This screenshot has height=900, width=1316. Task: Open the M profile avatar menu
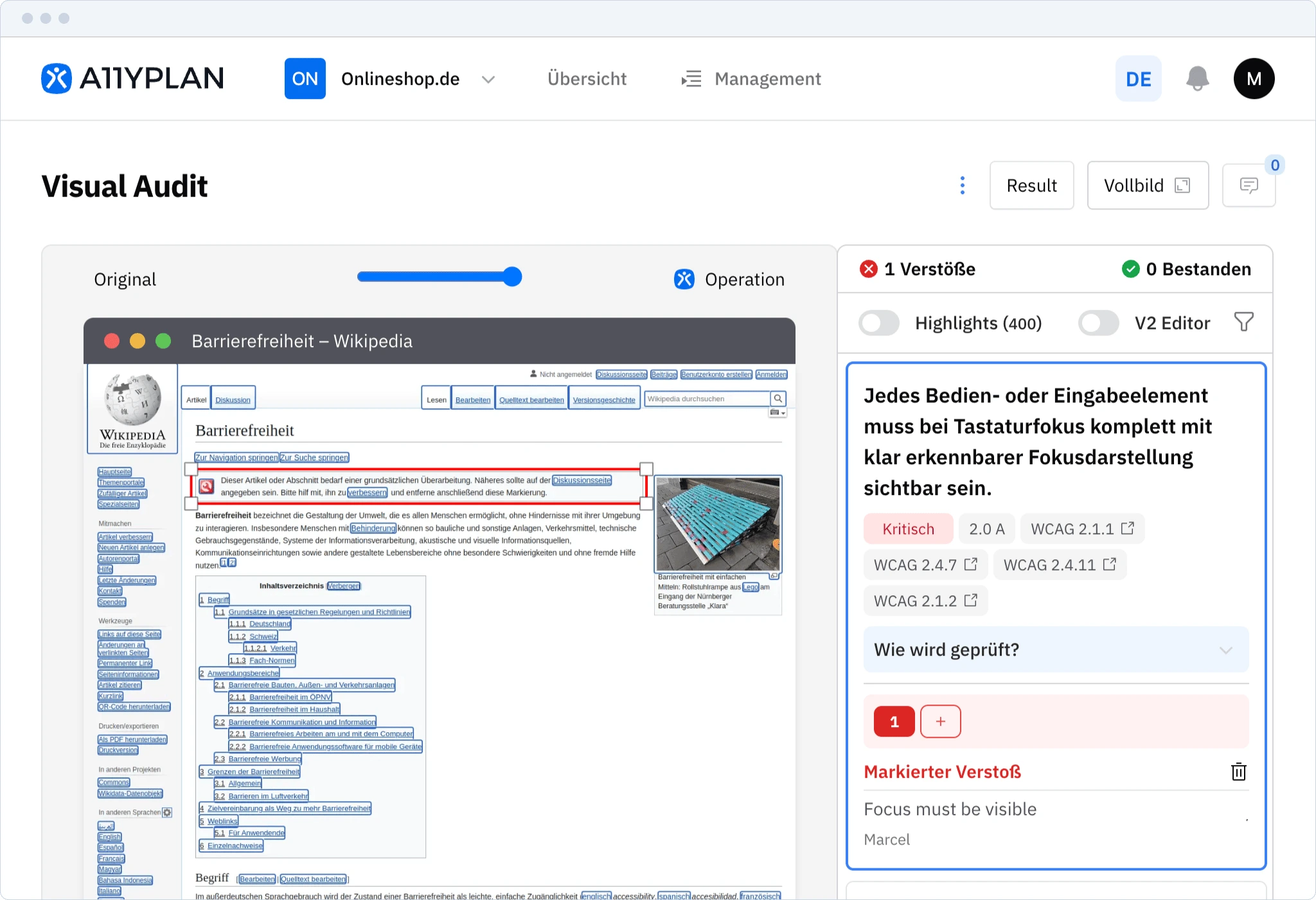tap(1253, 78)
